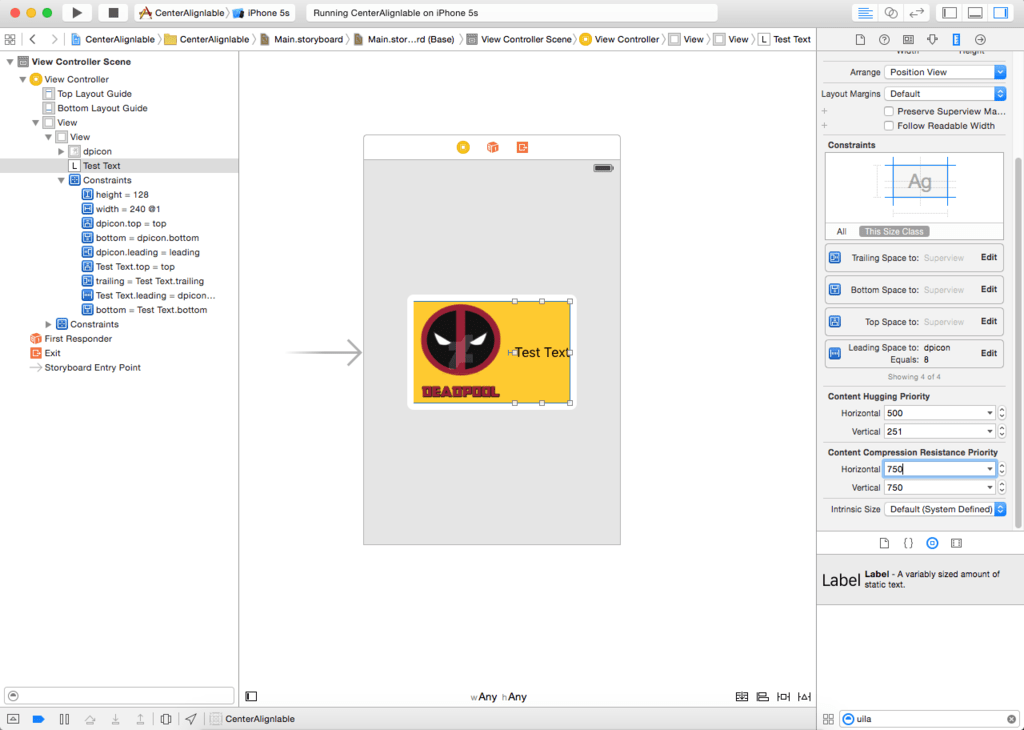
Task: Open the Version editor
Action: (x=917, y=13)
